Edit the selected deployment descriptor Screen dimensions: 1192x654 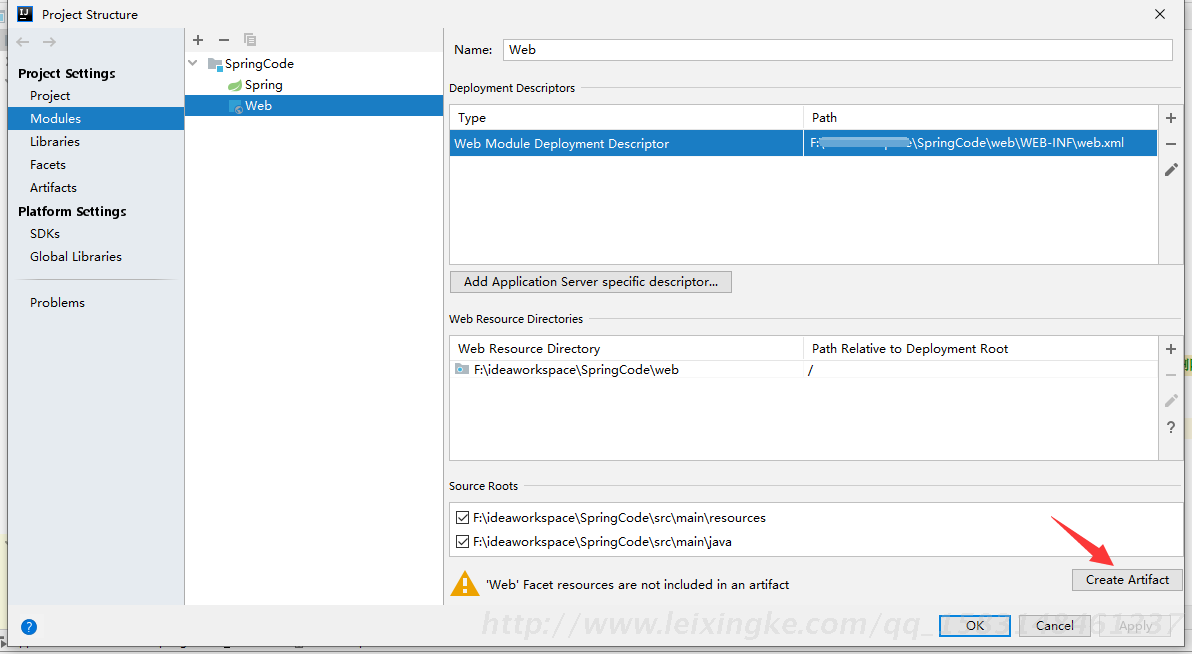(x=1171, y=170)
